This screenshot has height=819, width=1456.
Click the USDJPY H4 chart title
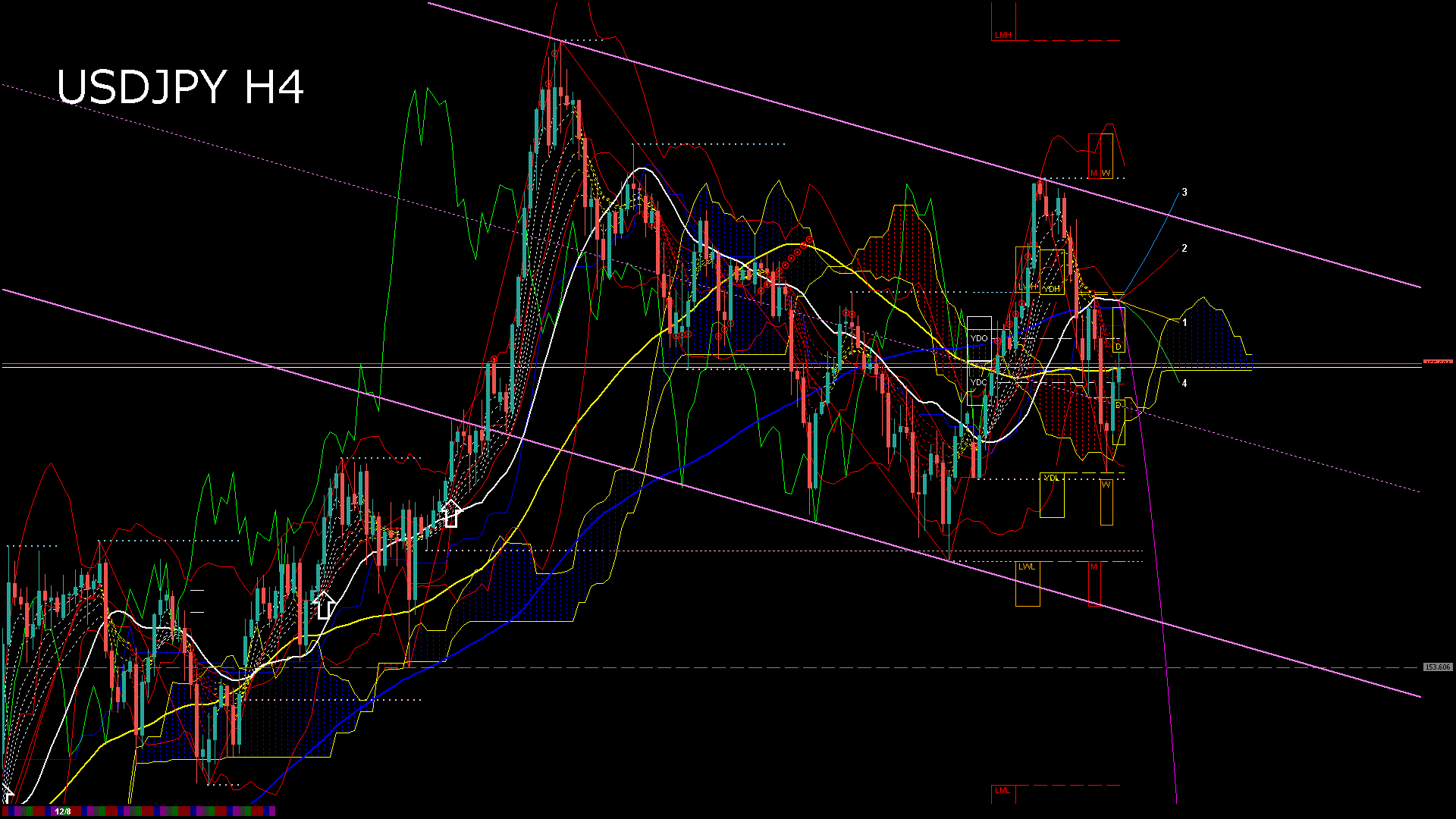(180, 87)
